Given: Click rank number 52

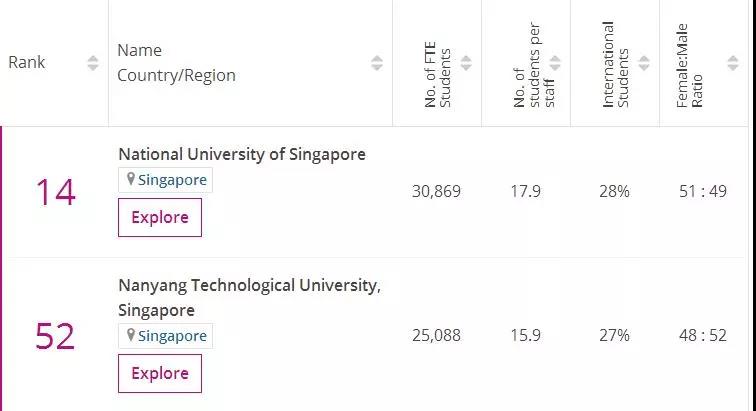Looking at the screenshot, I should (x=56, y=336).
